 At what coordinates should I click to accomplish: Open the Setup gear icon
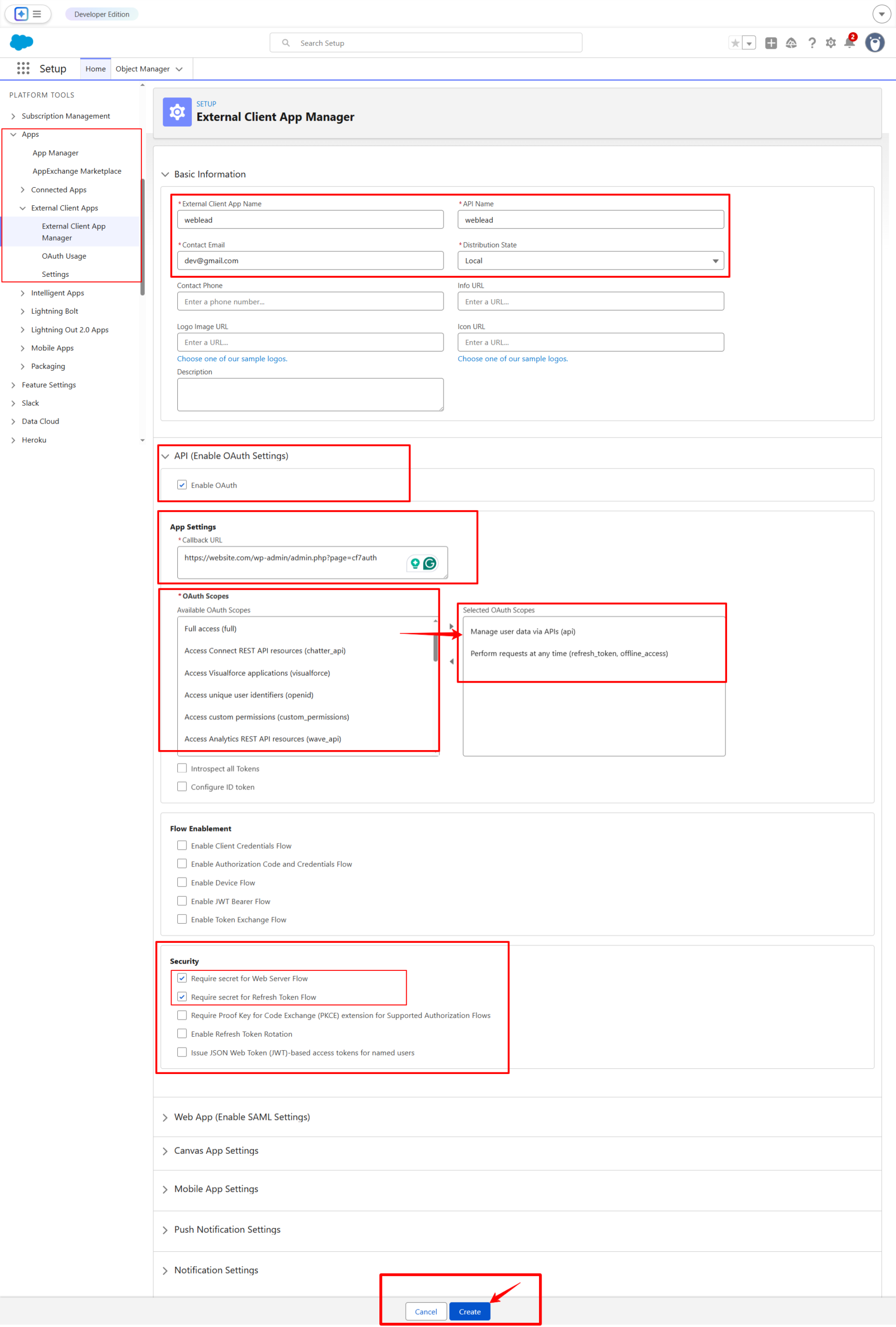click(x=830, y=43)
